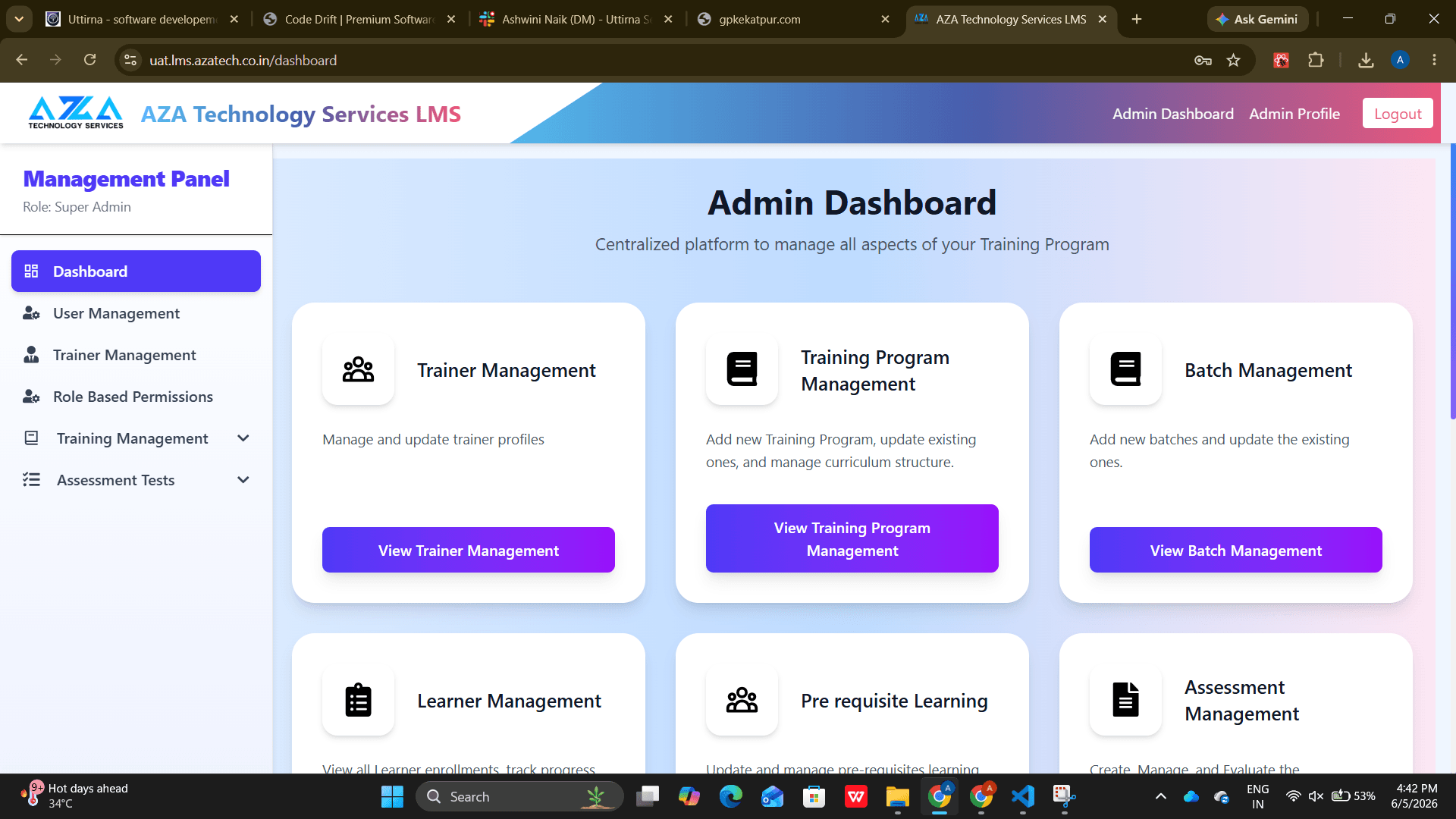
Task: Click the Role Based Permissions sidebar icon
Action: pyautogui.click(x=31, y=397)
